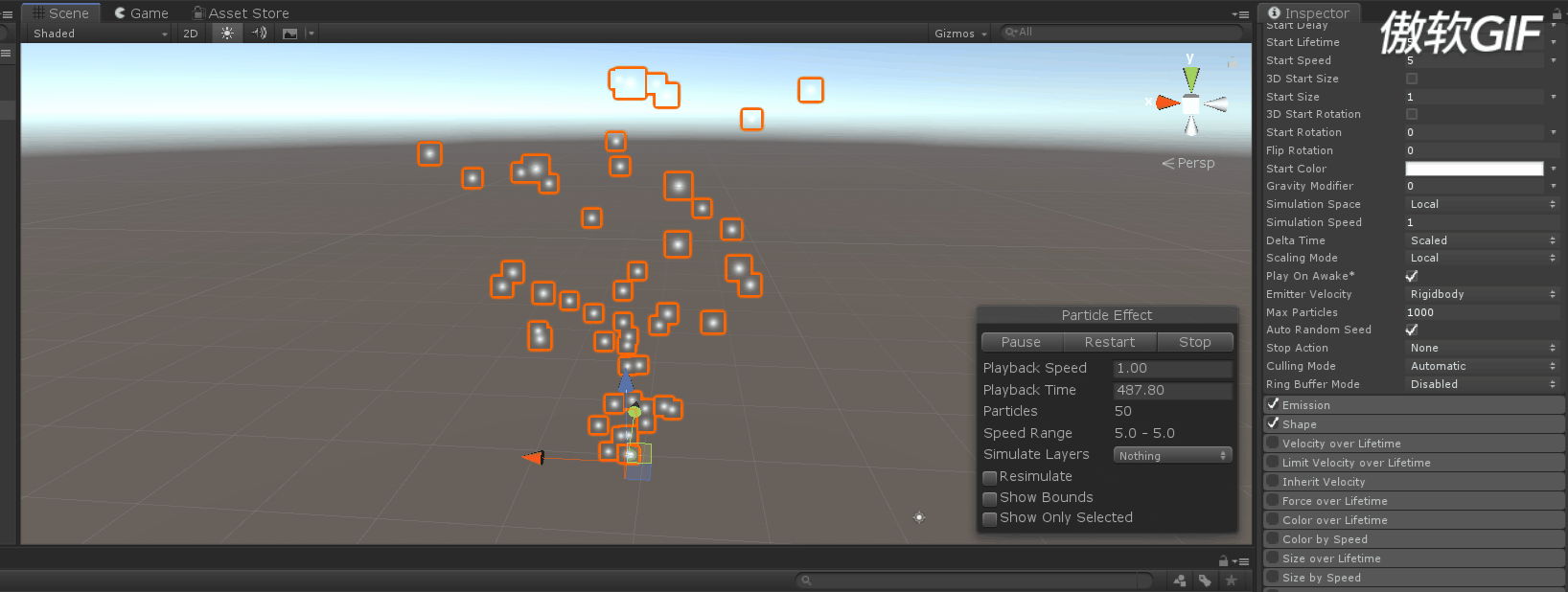
Task: Uncheck Auto Random Seed checkbox
Action: (x=1412, y=330)
